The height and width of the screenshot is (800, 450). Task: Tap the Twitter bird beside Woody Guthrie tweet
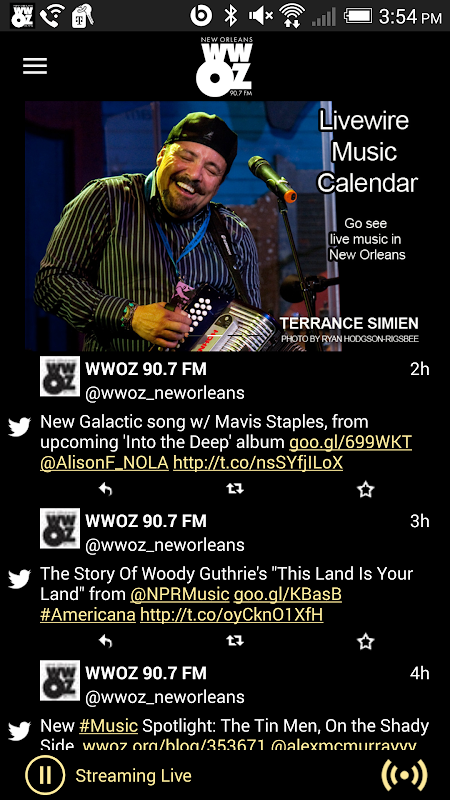pos(19,579)
